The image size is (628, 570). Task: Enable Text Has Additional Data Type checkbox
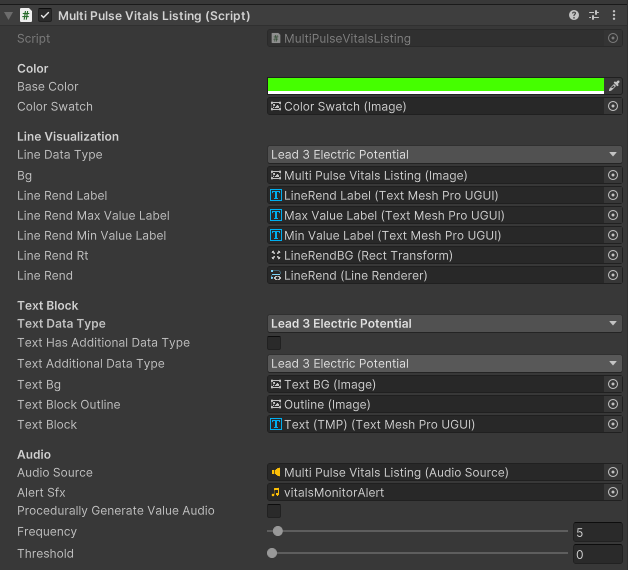point(274,343)
